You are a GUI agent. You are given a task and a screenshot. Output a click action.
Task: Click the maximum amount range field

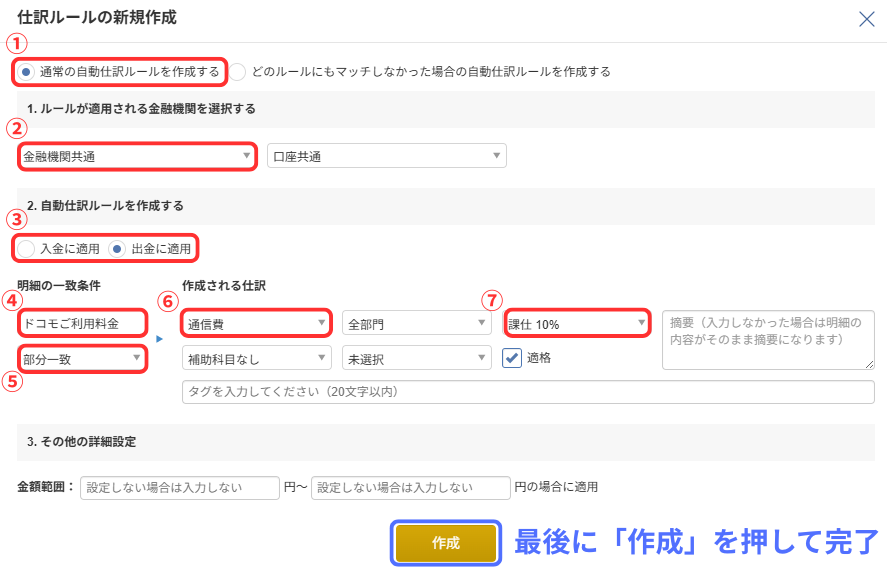point(410,488)
